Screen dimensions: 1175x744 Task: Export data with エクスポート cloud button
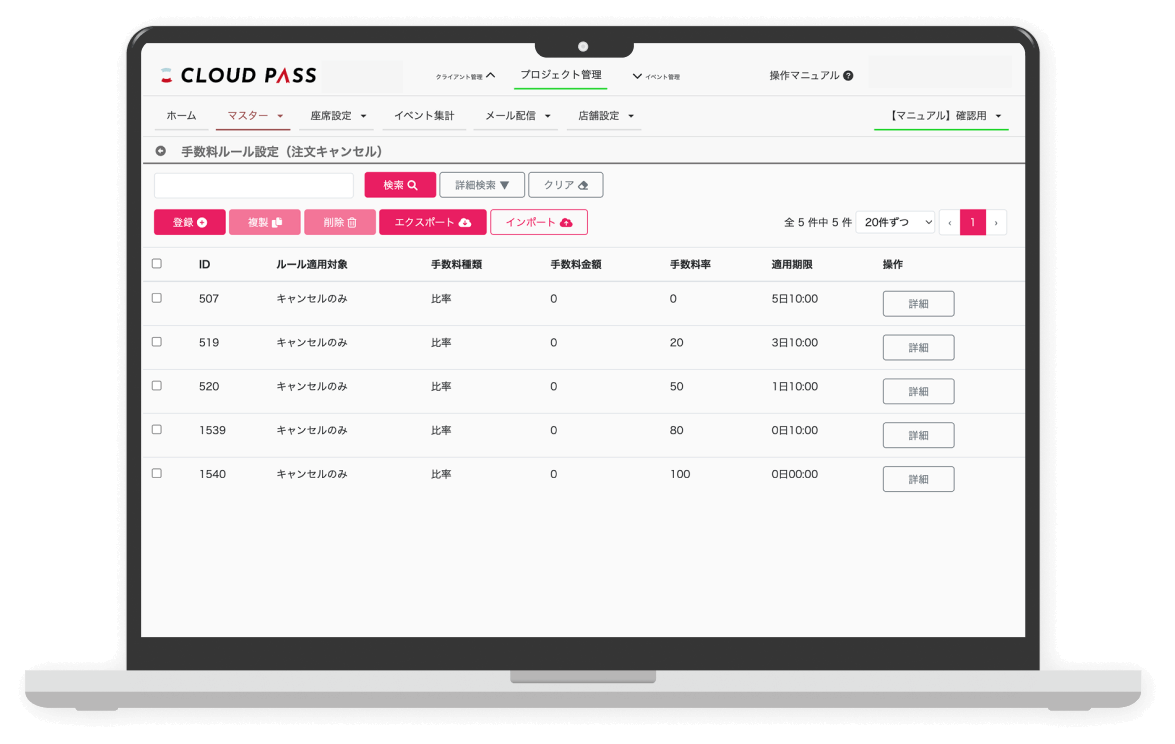coord(432,222)
